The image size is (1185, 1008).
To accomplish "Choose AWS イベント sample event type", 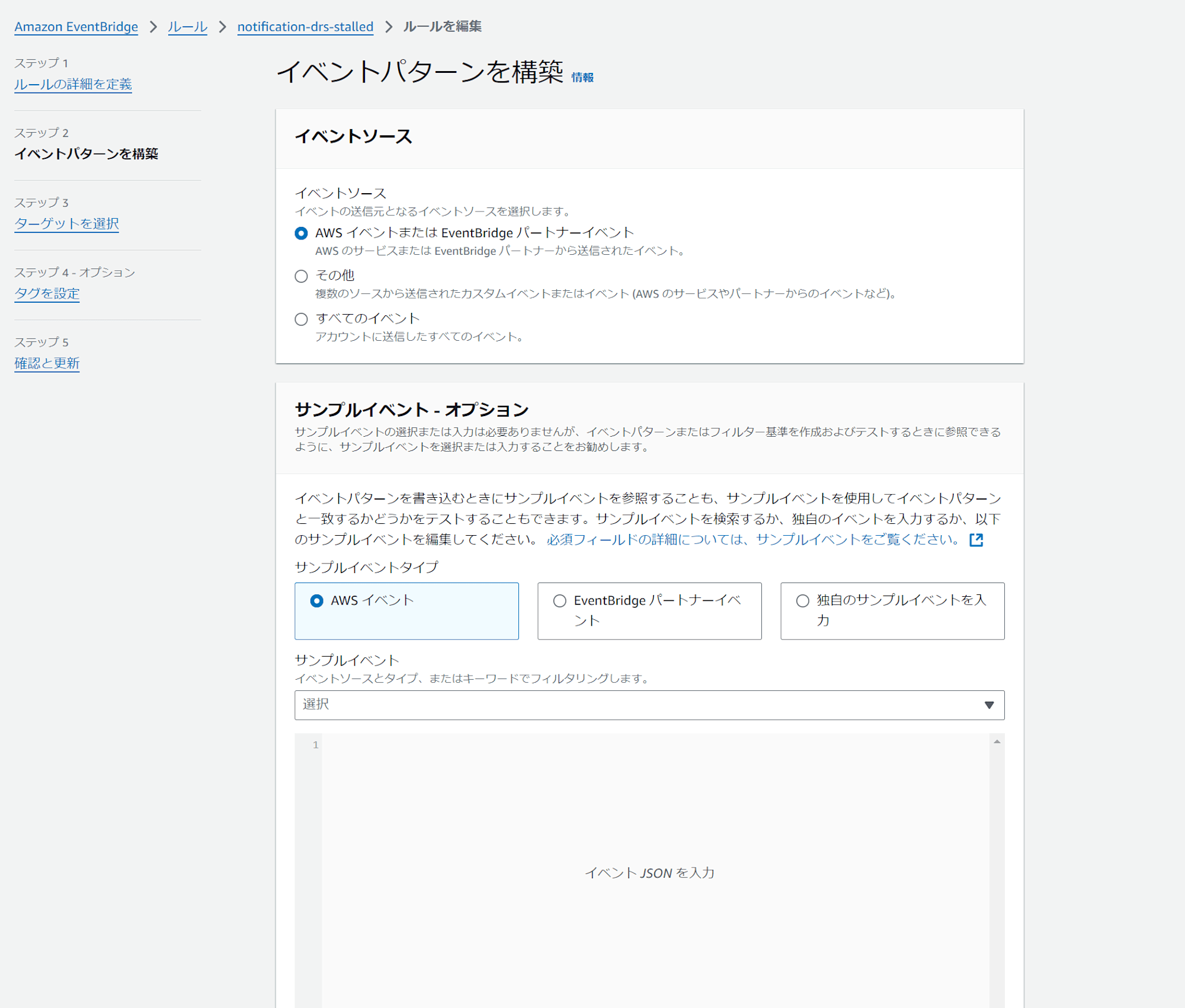I will pyautogui.click(x=406, y=611).
